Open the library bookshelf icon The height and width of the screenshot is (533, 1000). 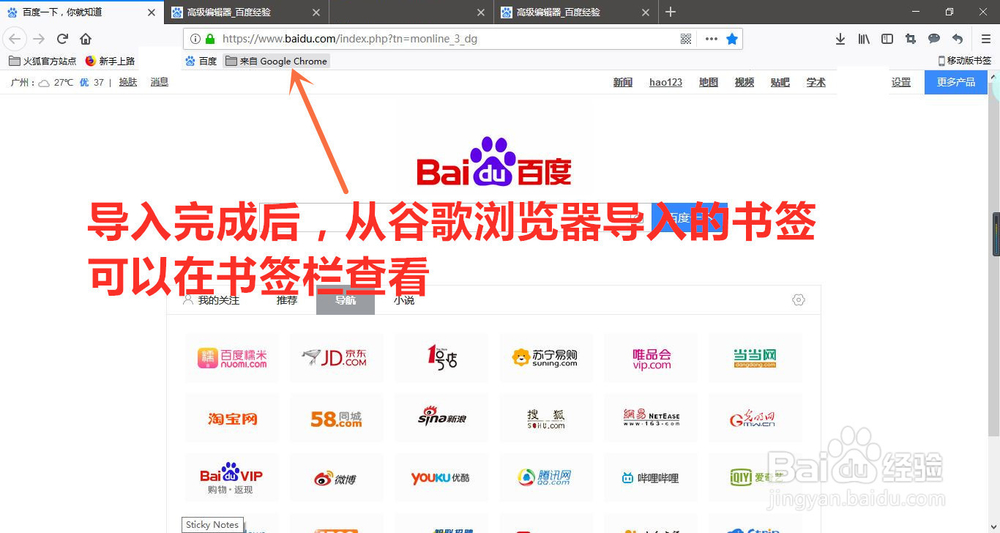864,39
